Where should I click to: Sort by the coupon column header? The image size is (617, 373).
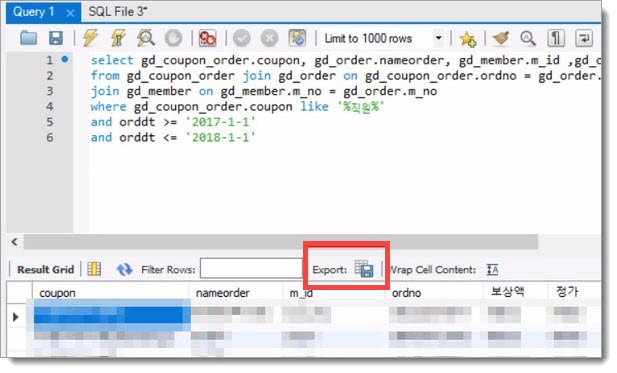111,293
